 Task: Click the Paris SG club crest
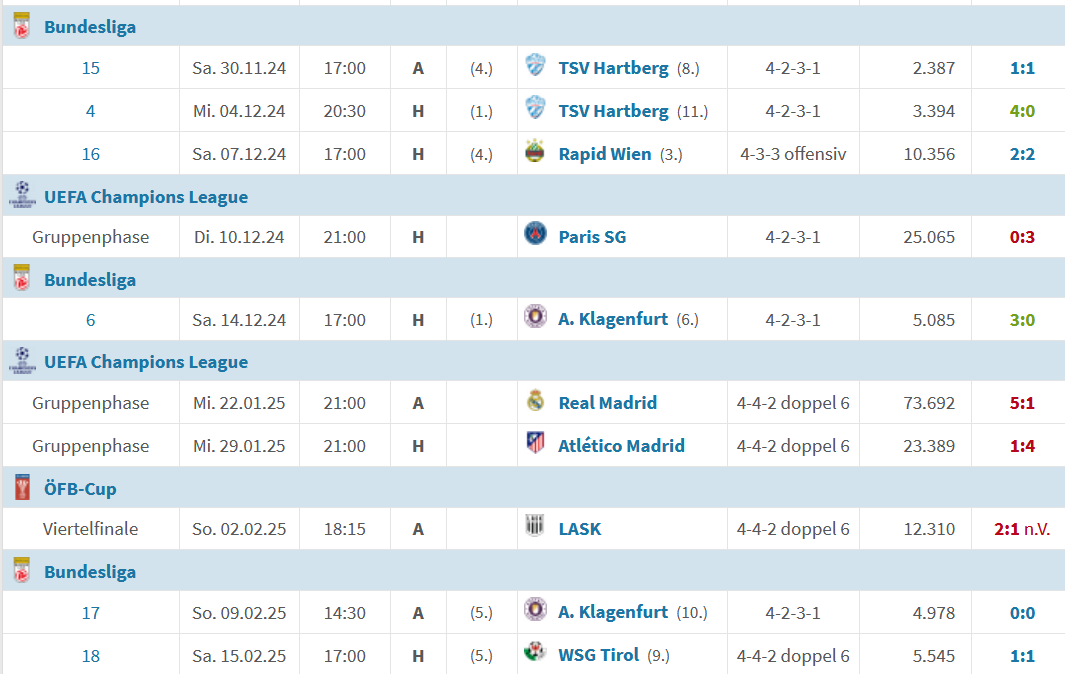pyautogui.click(x=535, y=234)
